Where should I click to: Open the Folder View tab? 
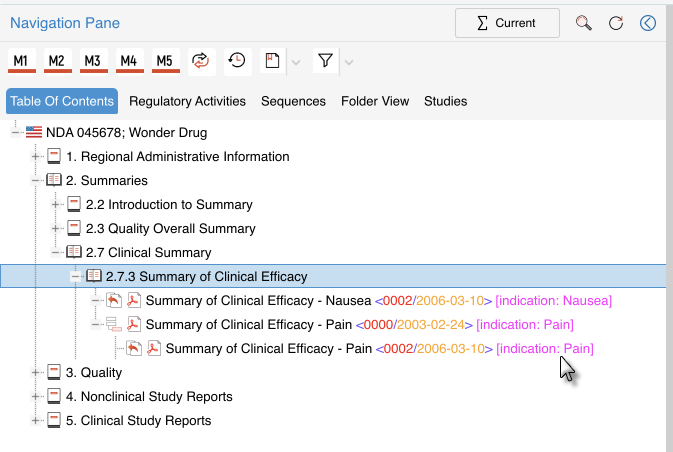tap(375, 101)
